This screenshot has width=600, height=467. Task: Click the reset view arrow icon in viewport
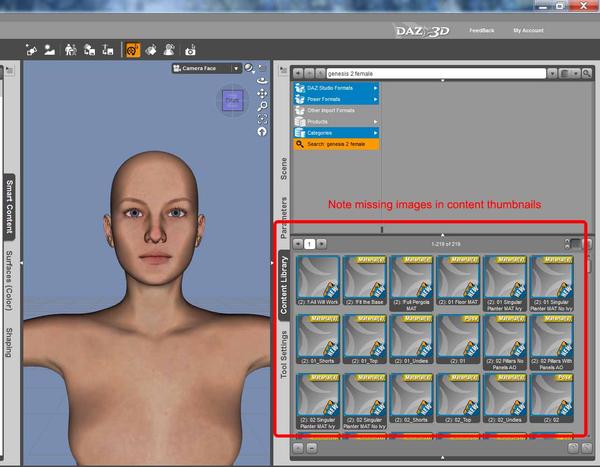(x=262, y=131)
